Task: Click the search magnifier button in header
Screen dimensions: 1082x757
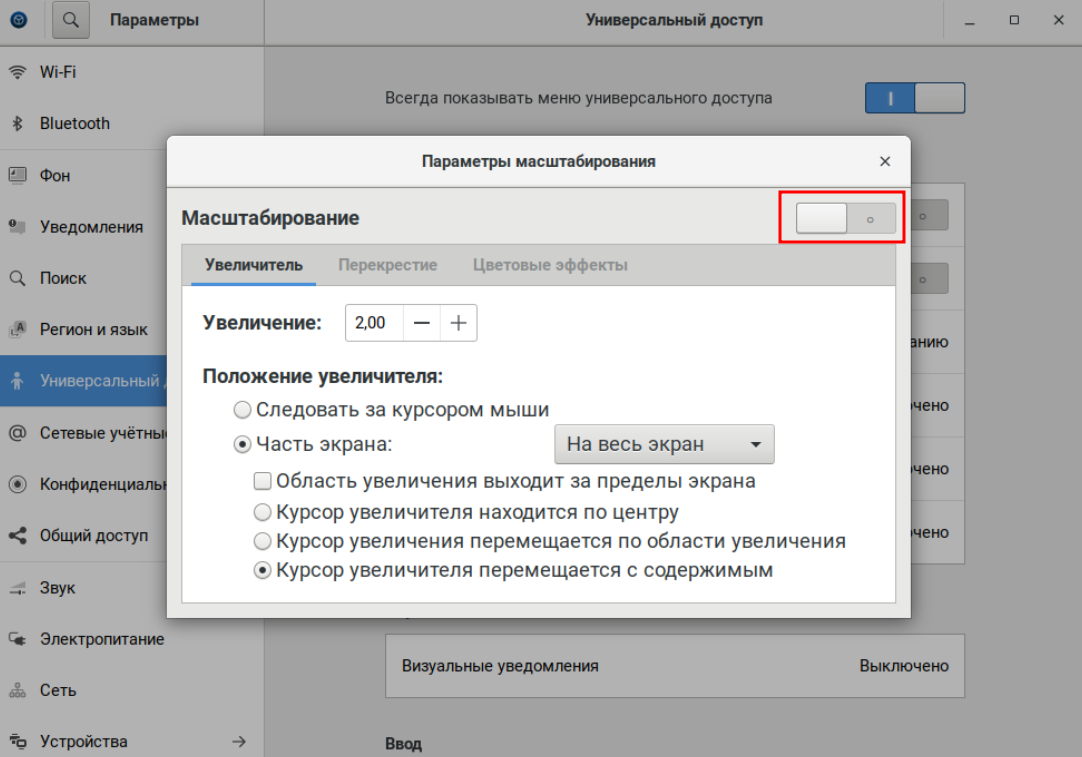Action: tap(70, 20)
